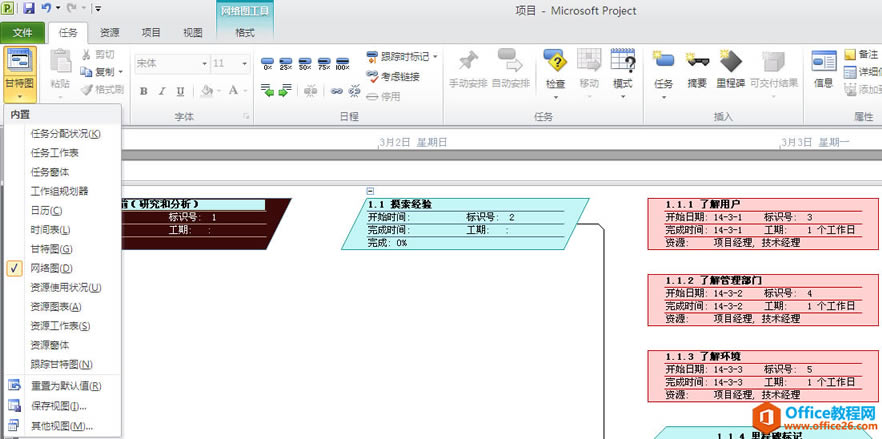Click the Save icon in quick access toolbar

29,8
